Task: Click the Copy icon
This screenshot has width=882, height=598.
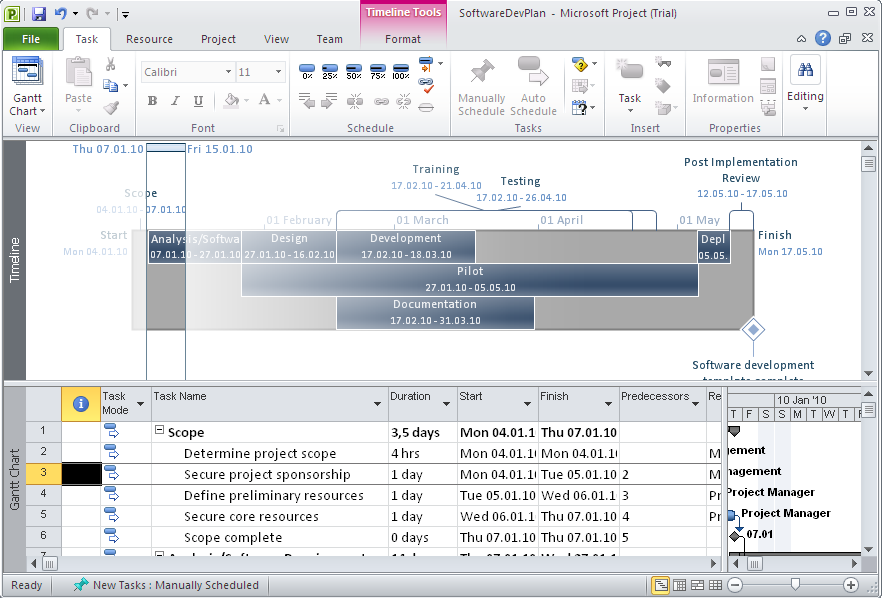Action: 110,86
